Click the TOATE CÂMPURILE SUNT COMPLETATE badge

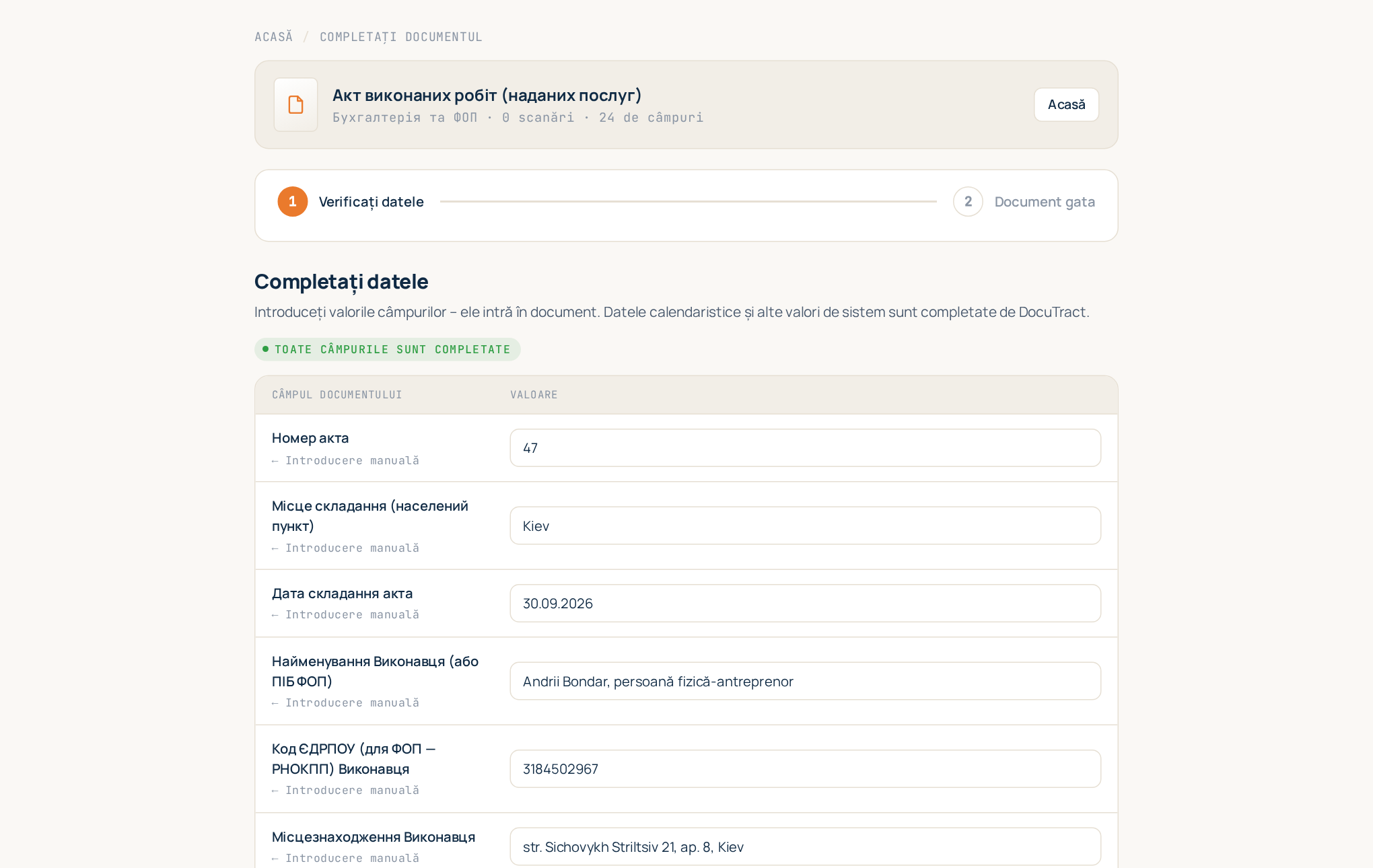(x=388, y=349)
